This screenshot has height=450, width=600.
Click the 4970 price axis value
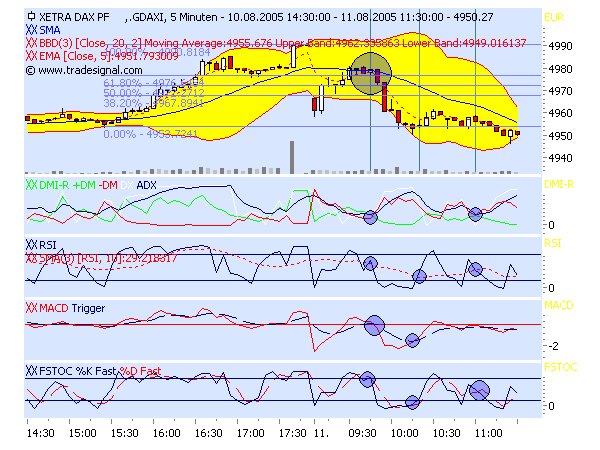pos(560,91)
